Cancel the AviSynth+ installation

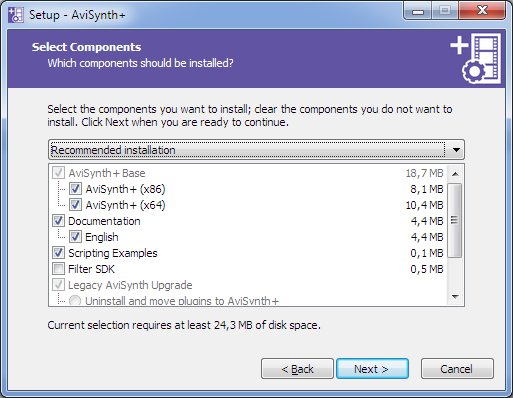pyautogui.click(x=457, y=369)
